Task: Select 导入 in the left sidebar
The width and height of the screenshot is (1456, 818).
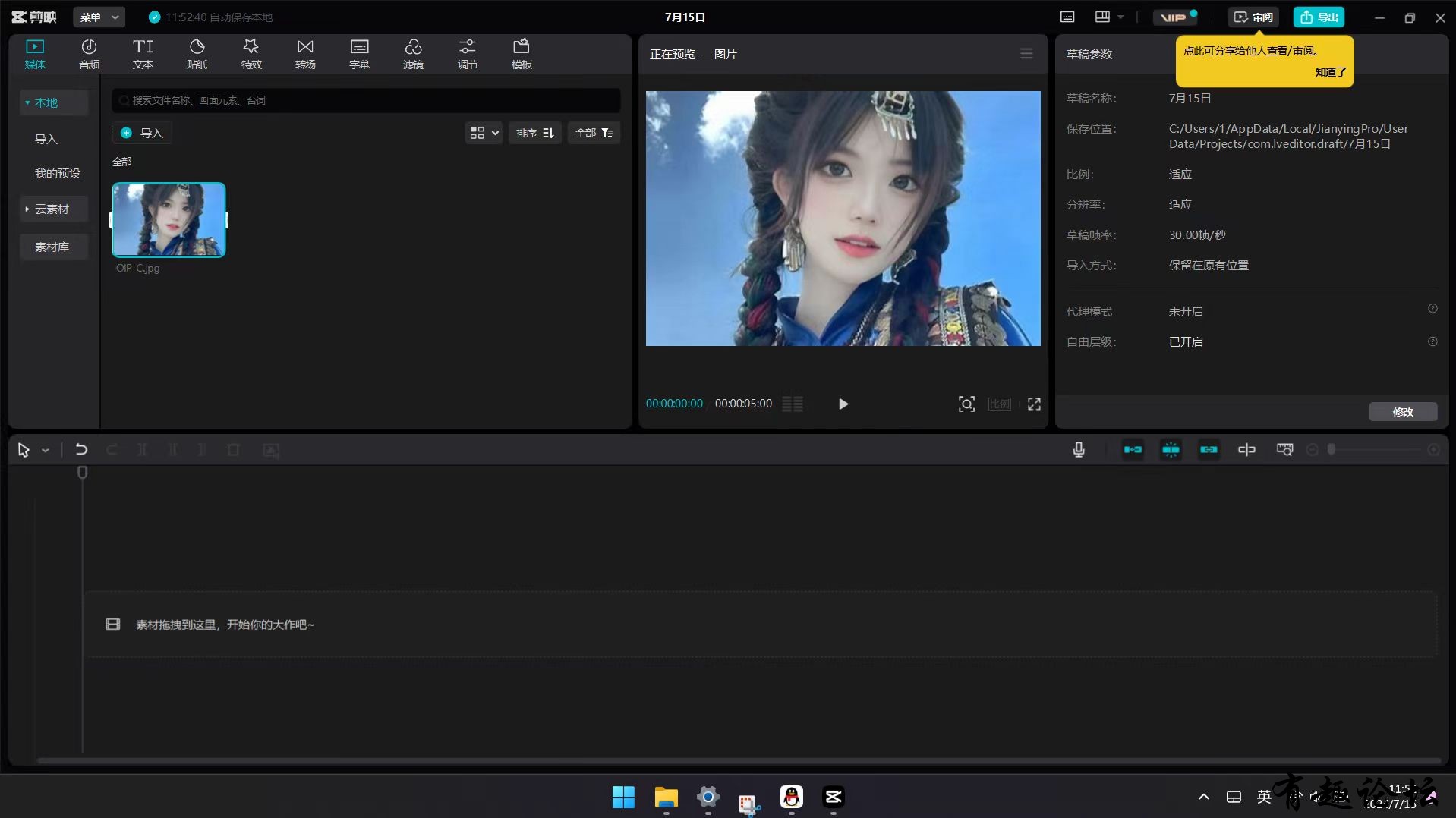Action: tap(46, 139)
